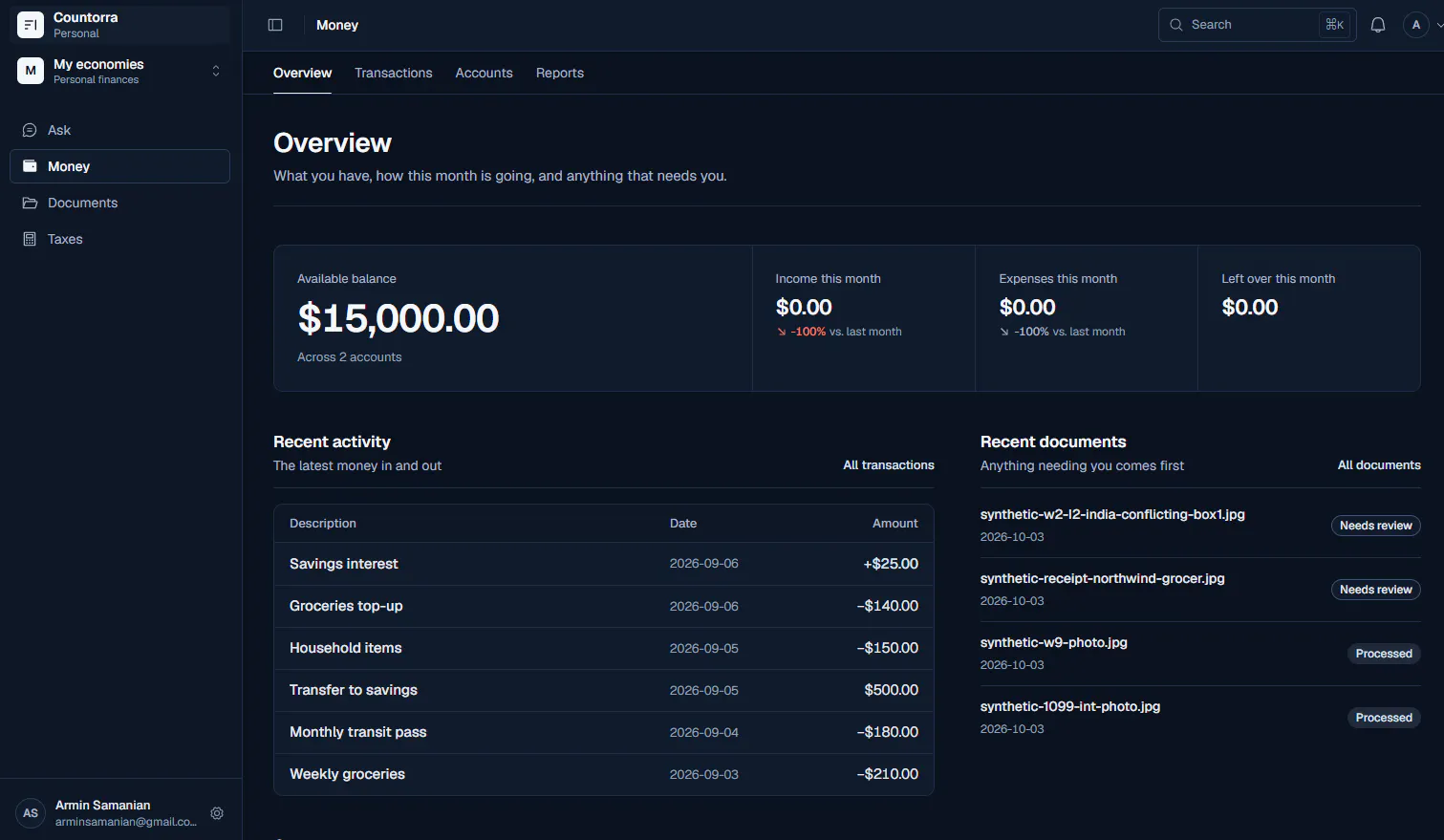Toggle the sidebar panel icon
The width and height of the screenshot is (1444, 840).
tap(275, 25)
